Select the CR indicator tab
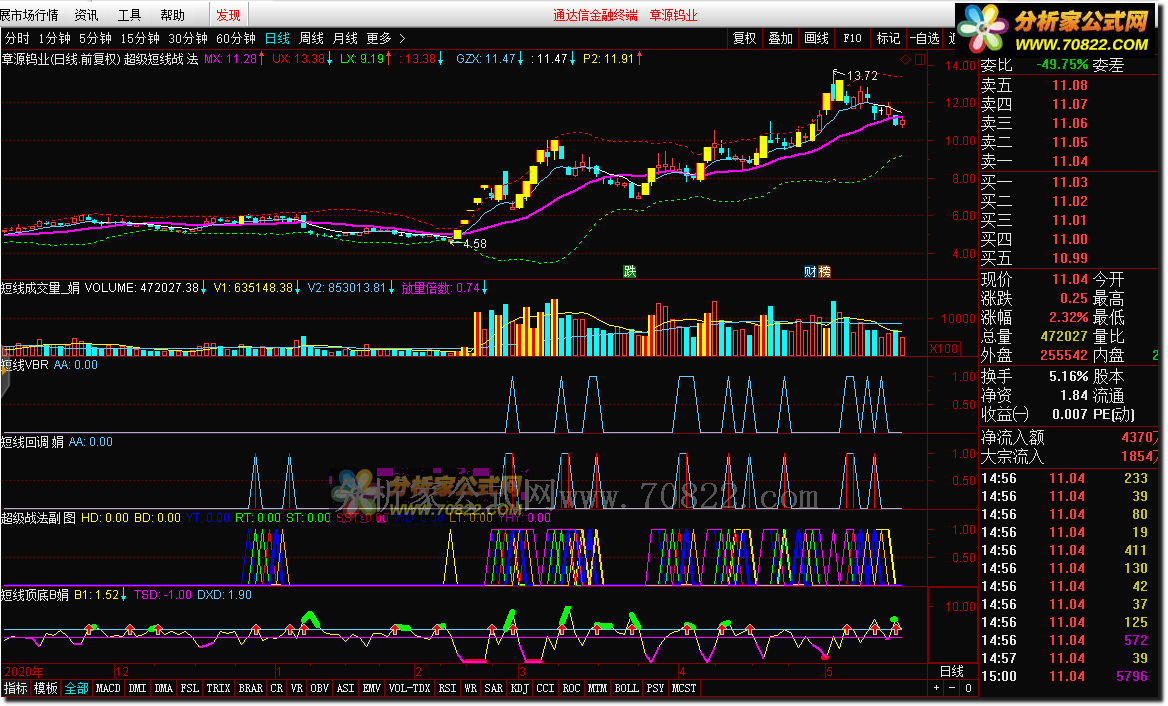 coord(276,688)
